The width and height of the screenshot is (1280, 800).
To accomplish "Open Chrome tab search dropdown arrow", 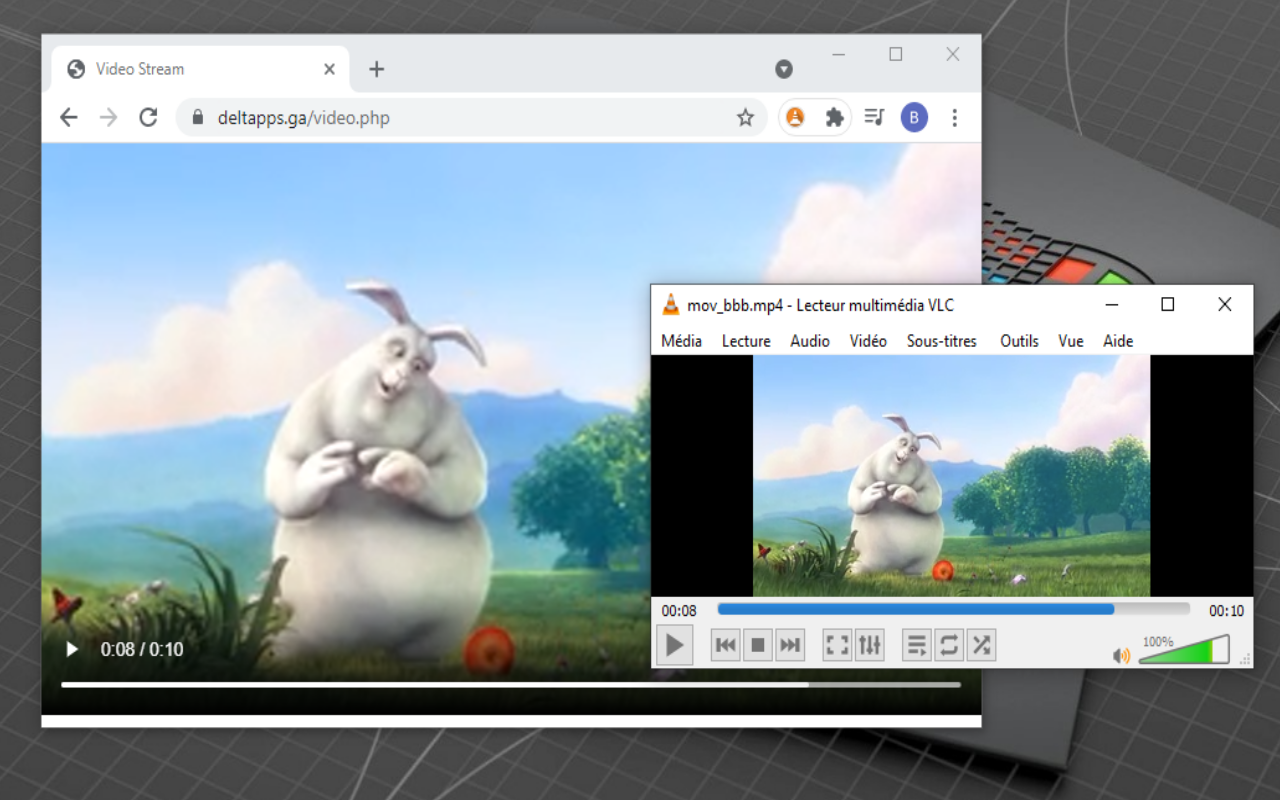I will click(784, 69).
